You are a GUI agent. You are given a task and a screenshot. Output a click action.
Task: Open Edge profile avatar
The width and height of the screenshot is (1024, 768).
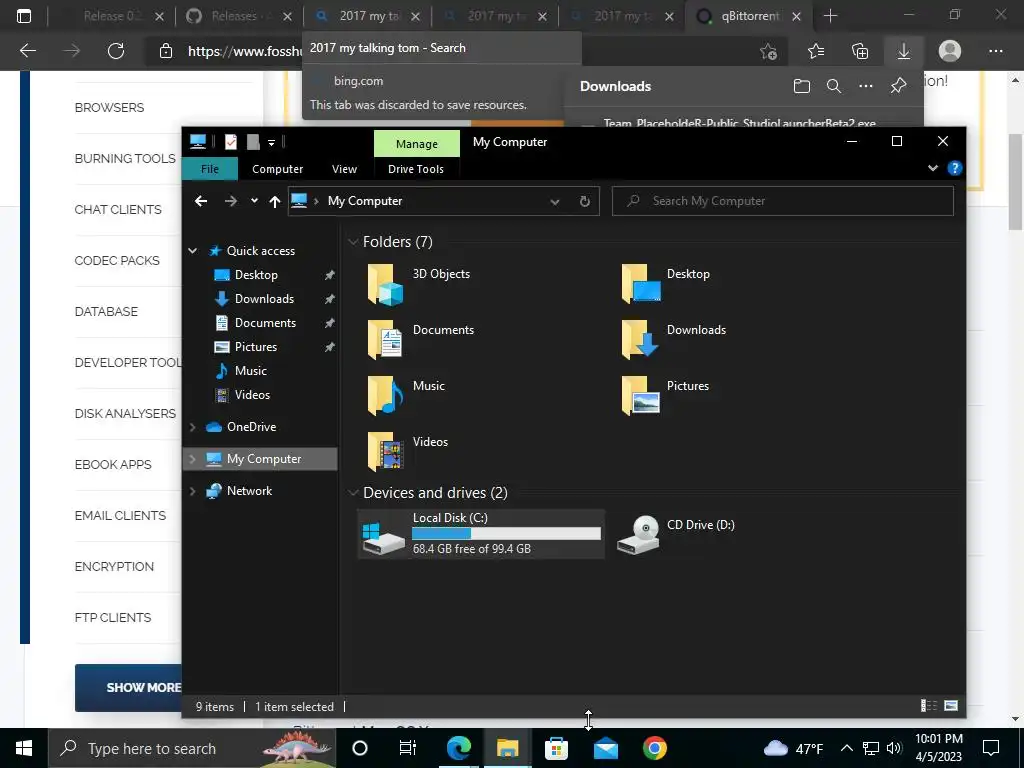(x=950, y=51)
